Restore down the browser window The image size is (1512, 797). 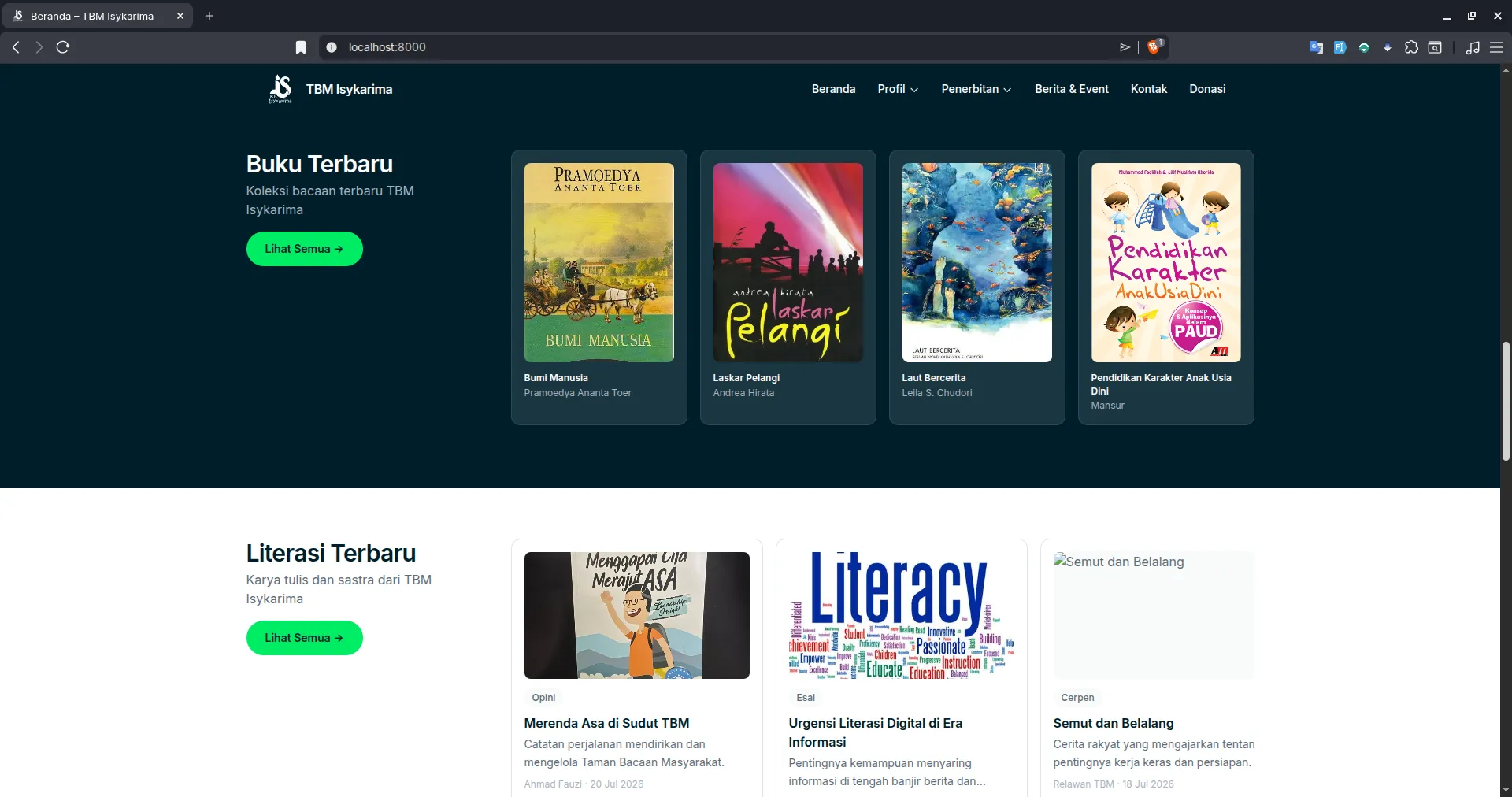coord(1472,16)
